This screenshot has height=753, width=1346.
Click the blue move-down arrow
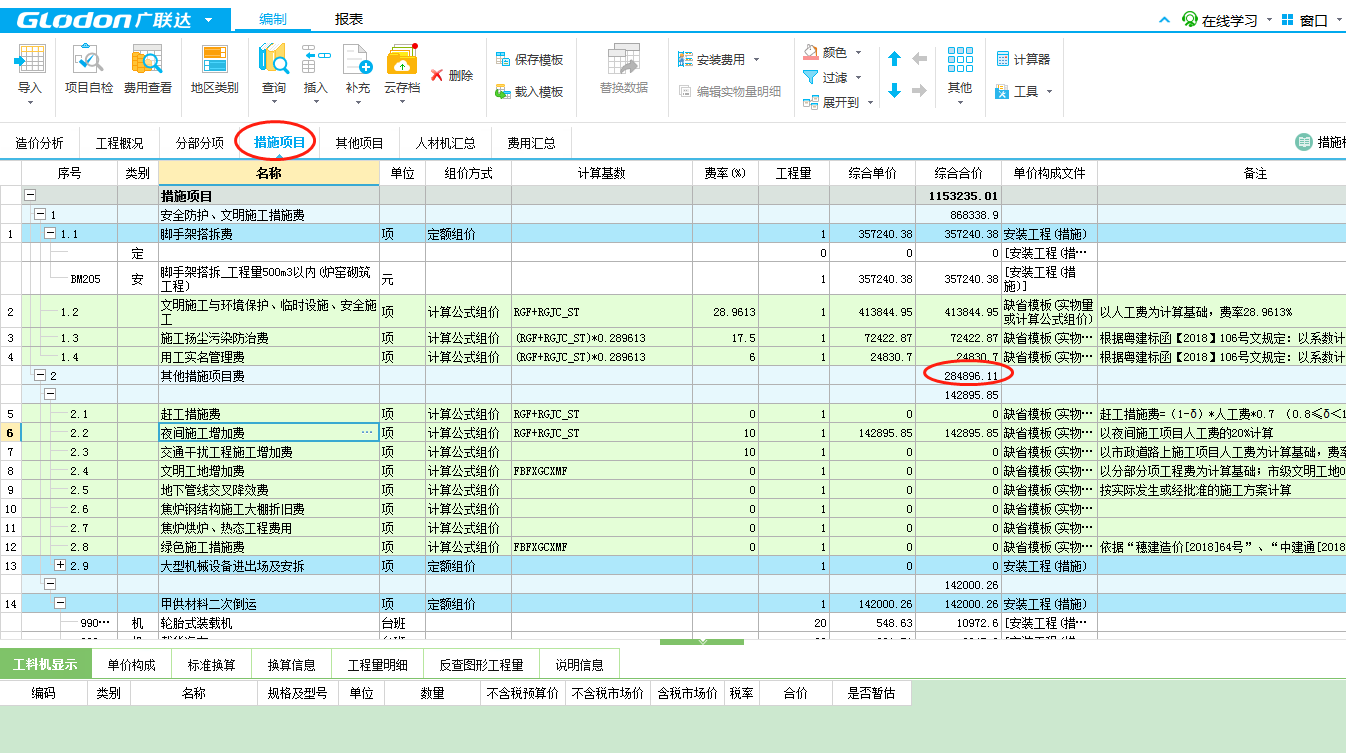click(895, 91)
